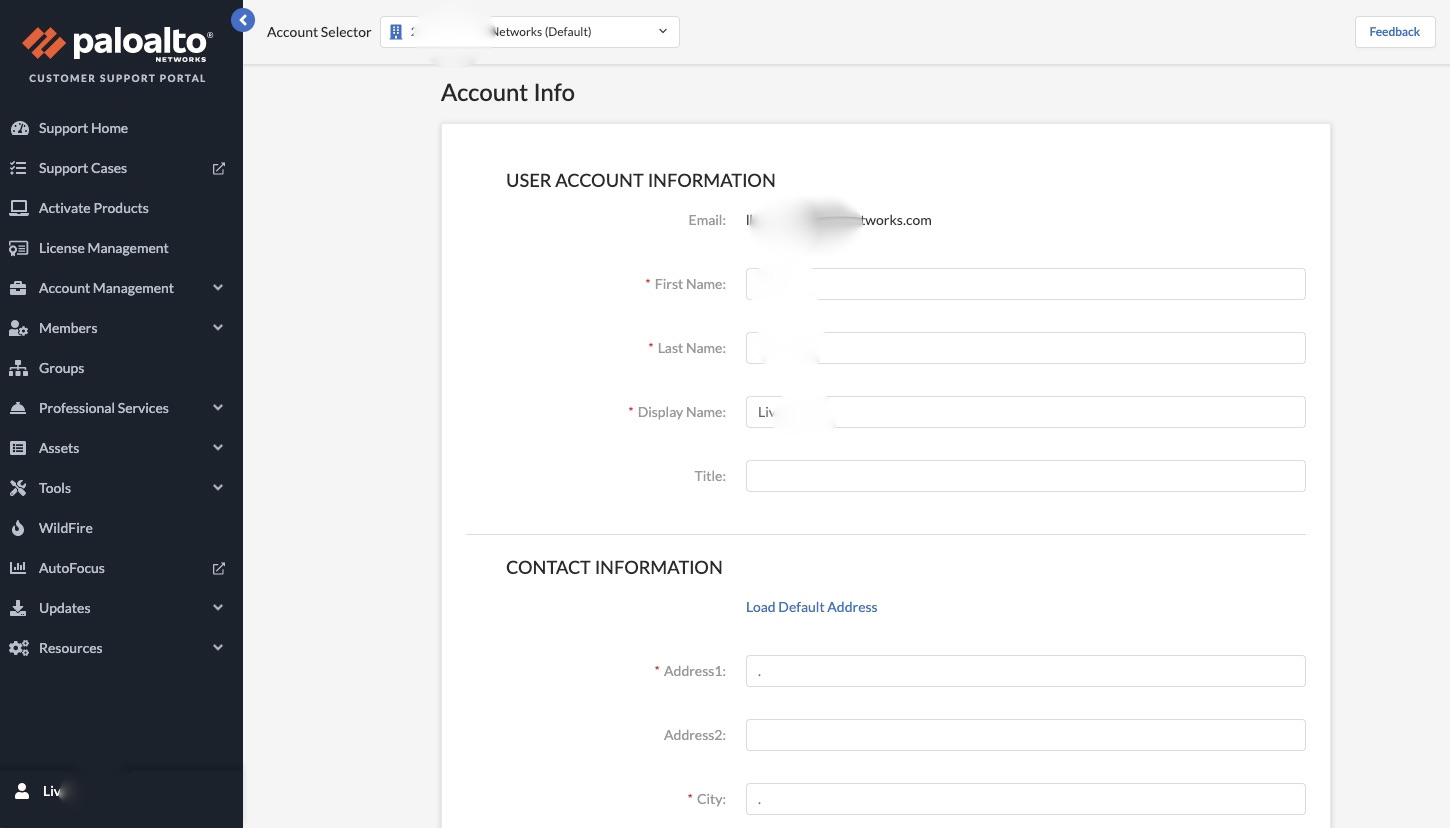The width and height of the screenshot is (1450, 828).
Task: Click the Activate Products laptop icon
Action: (18, 208)
